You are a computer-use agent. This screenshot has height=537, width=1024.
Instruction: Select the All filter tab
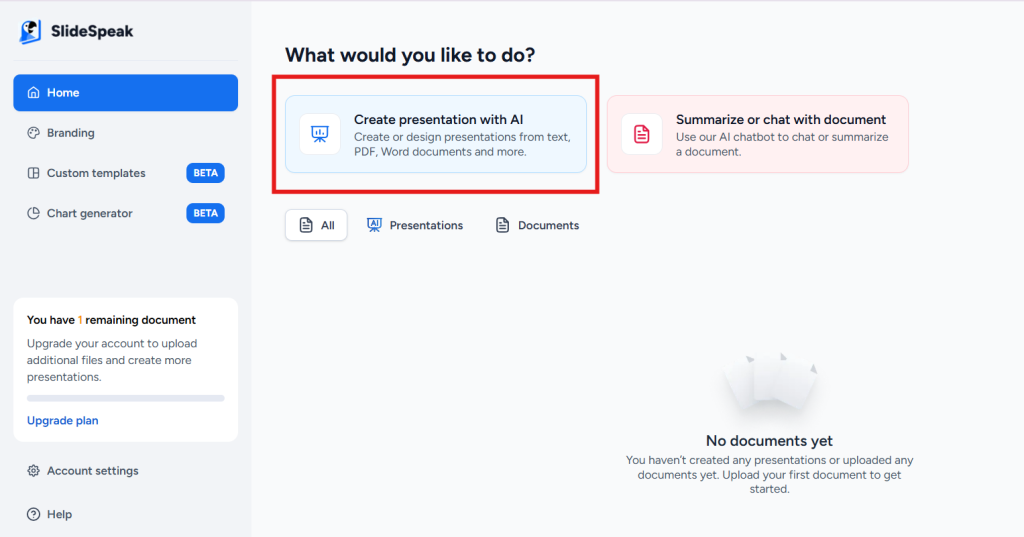(x=316, y=225)
